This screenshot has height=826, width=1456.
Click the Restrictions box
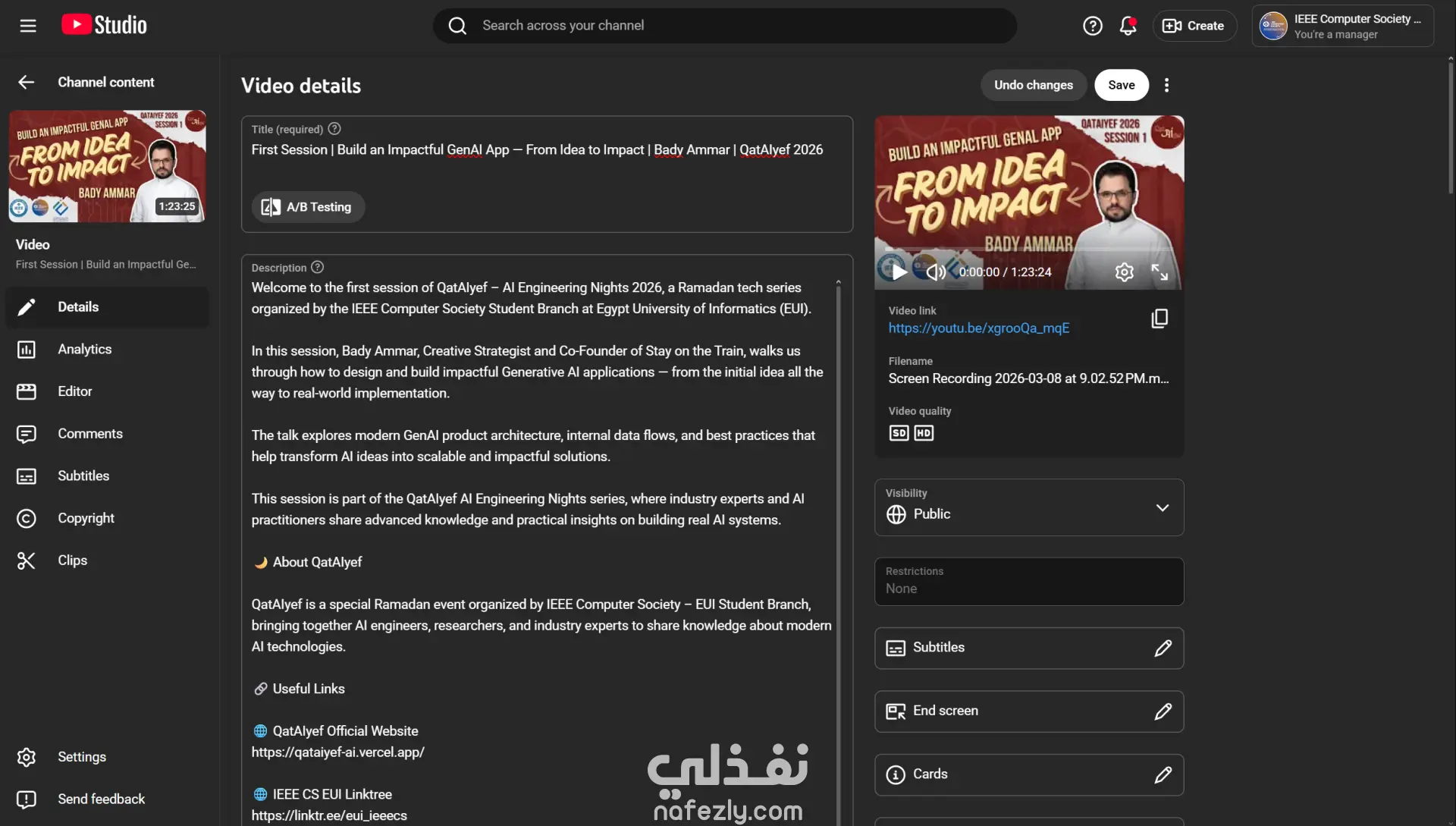pos(1029,582)
